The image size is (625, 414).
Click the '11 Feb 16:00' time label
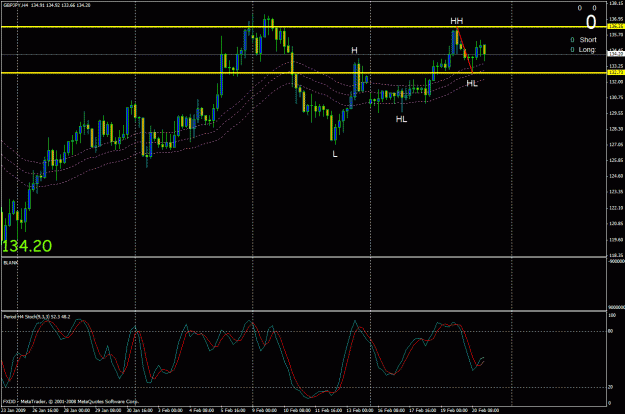pos(328,410)
